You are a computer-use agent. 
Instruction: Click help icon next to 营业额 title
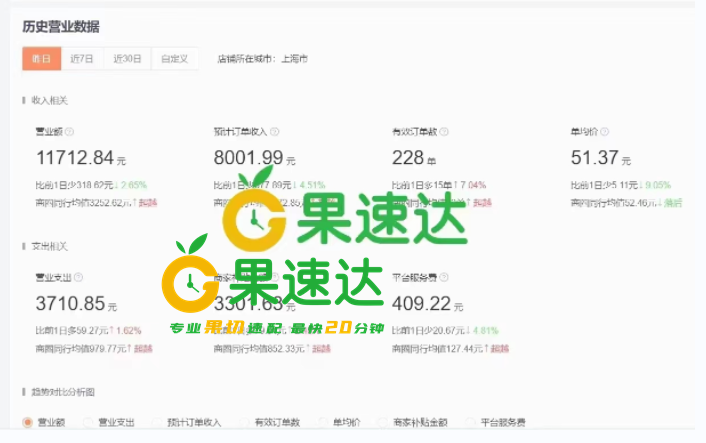(x=69, y=132)
